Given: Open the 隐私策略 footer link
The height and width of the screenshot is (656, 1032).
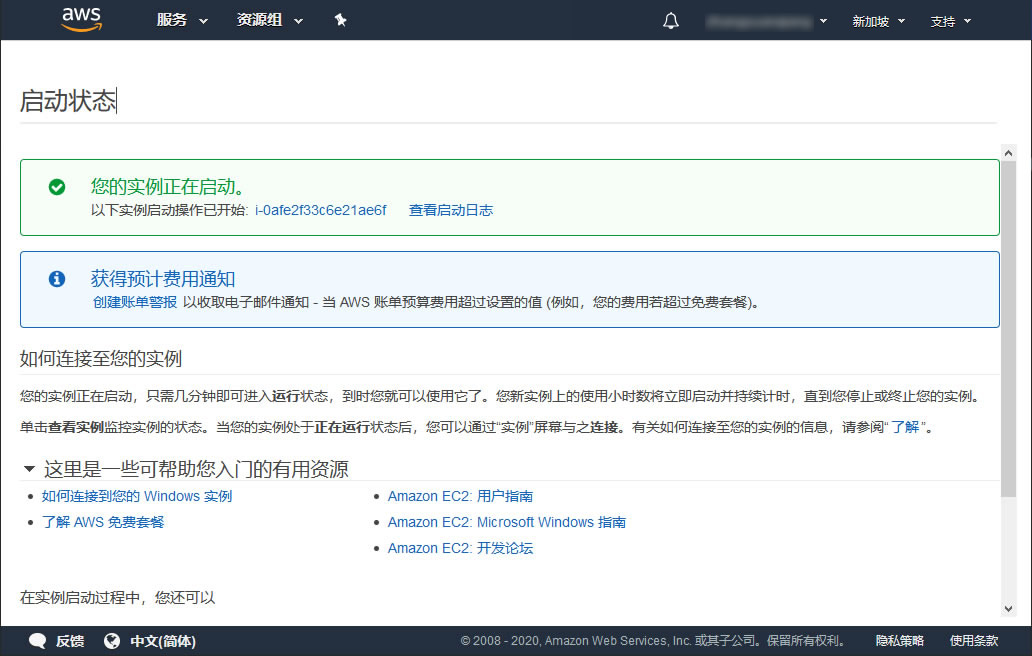Looking at the screenshot, I should pyautogui.click(x=900, y=641).
